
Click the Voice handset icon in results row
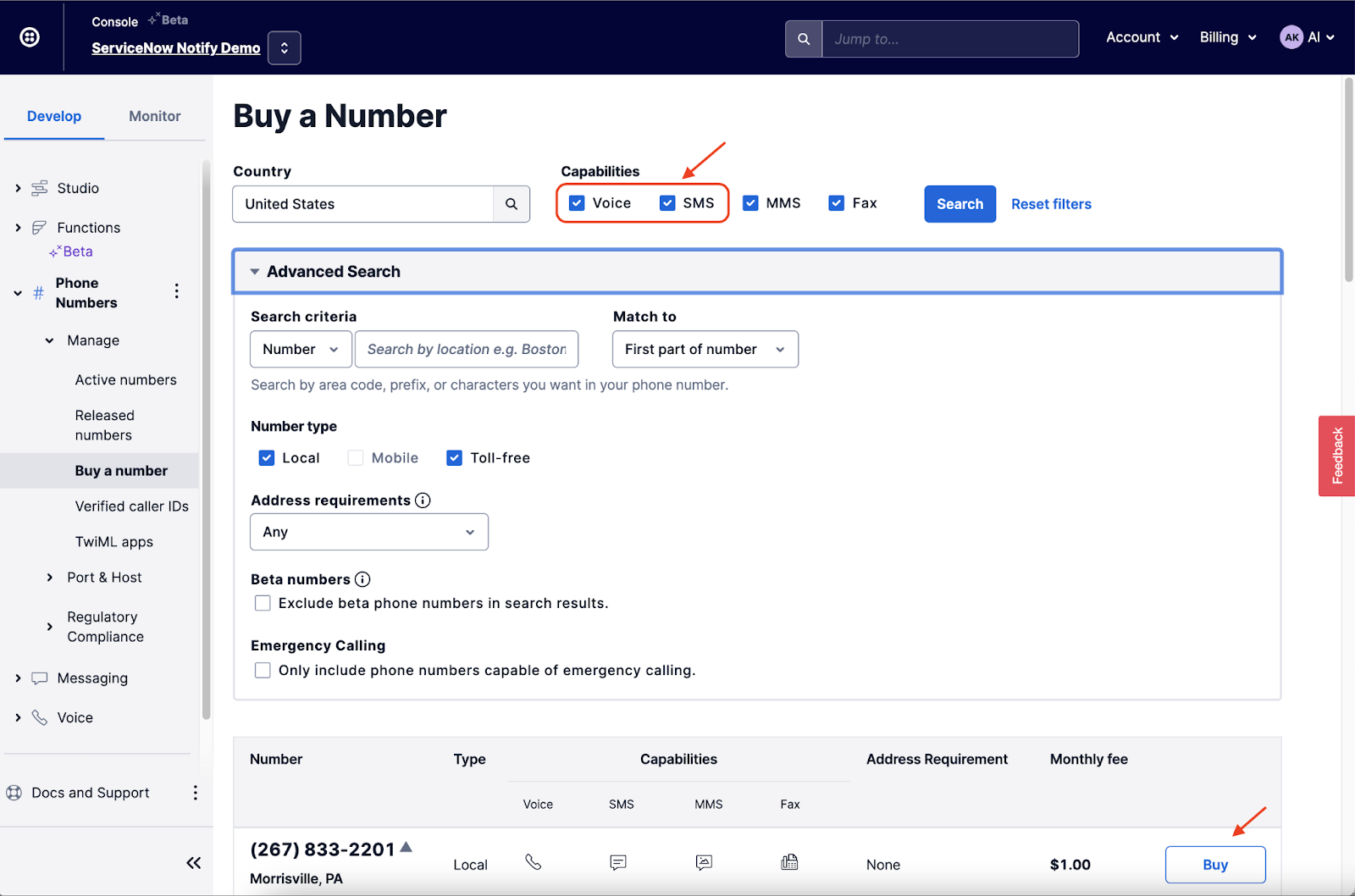point(534,862)
